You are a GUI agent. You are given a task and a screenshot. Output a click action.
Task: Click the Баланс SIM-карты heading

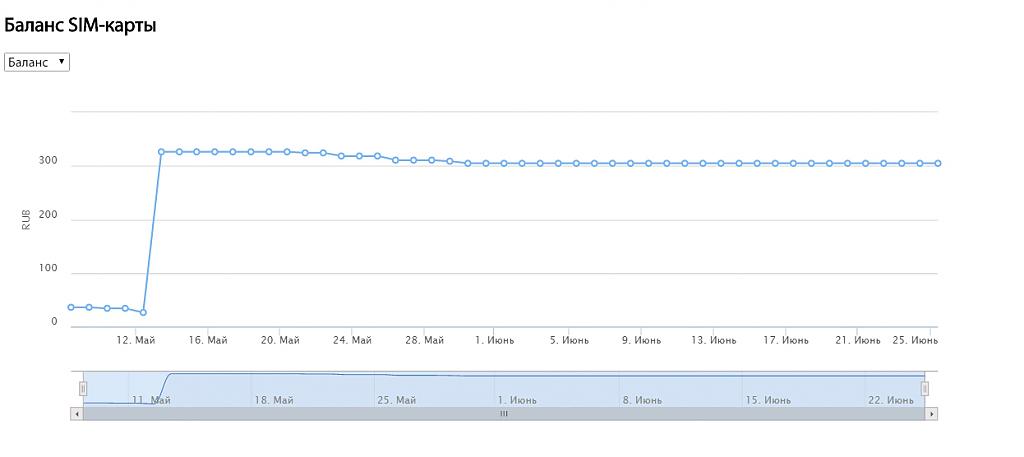point(80,25)
